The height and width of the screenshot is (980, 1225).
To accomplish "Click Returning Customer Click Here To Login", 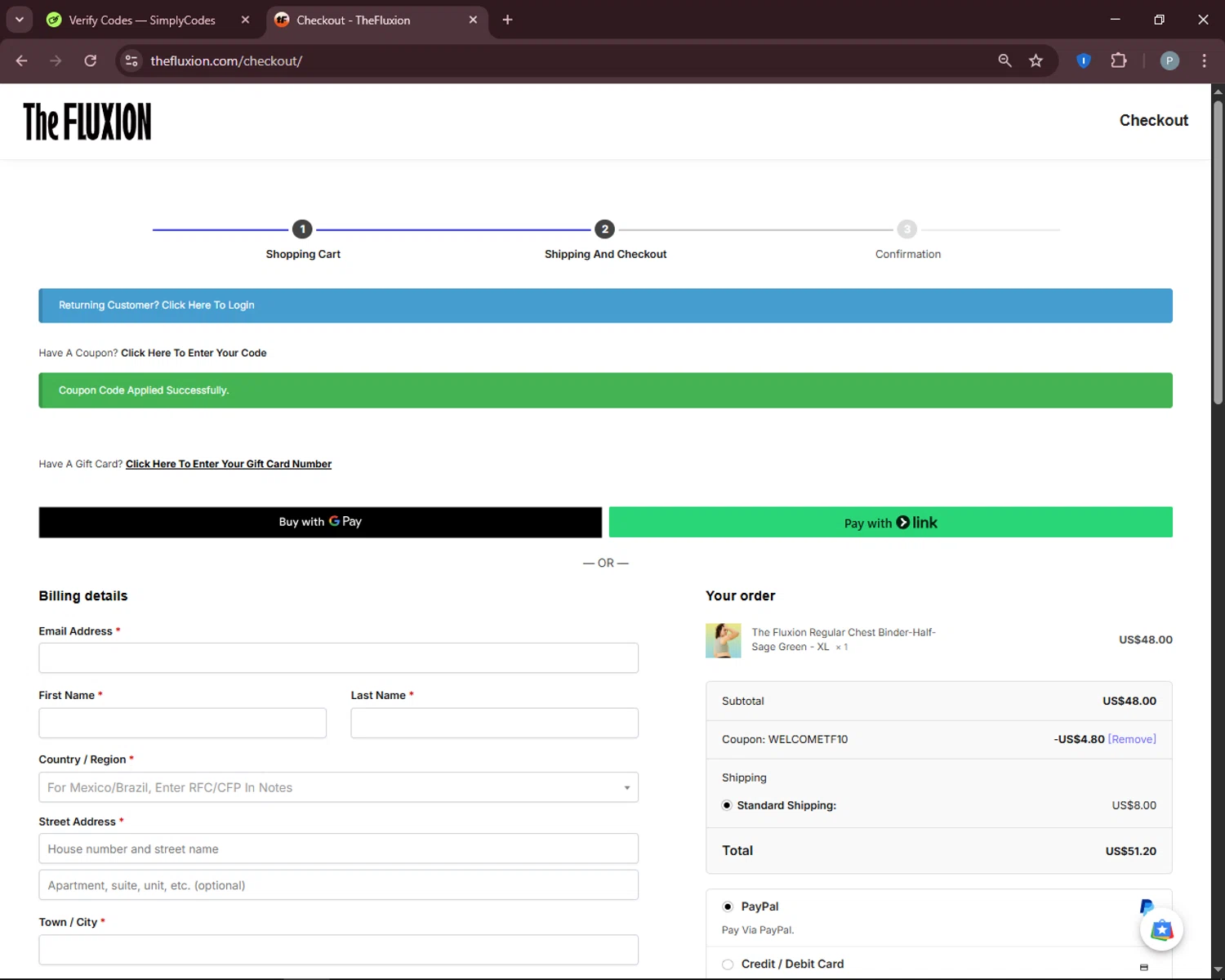I will 157,305.
